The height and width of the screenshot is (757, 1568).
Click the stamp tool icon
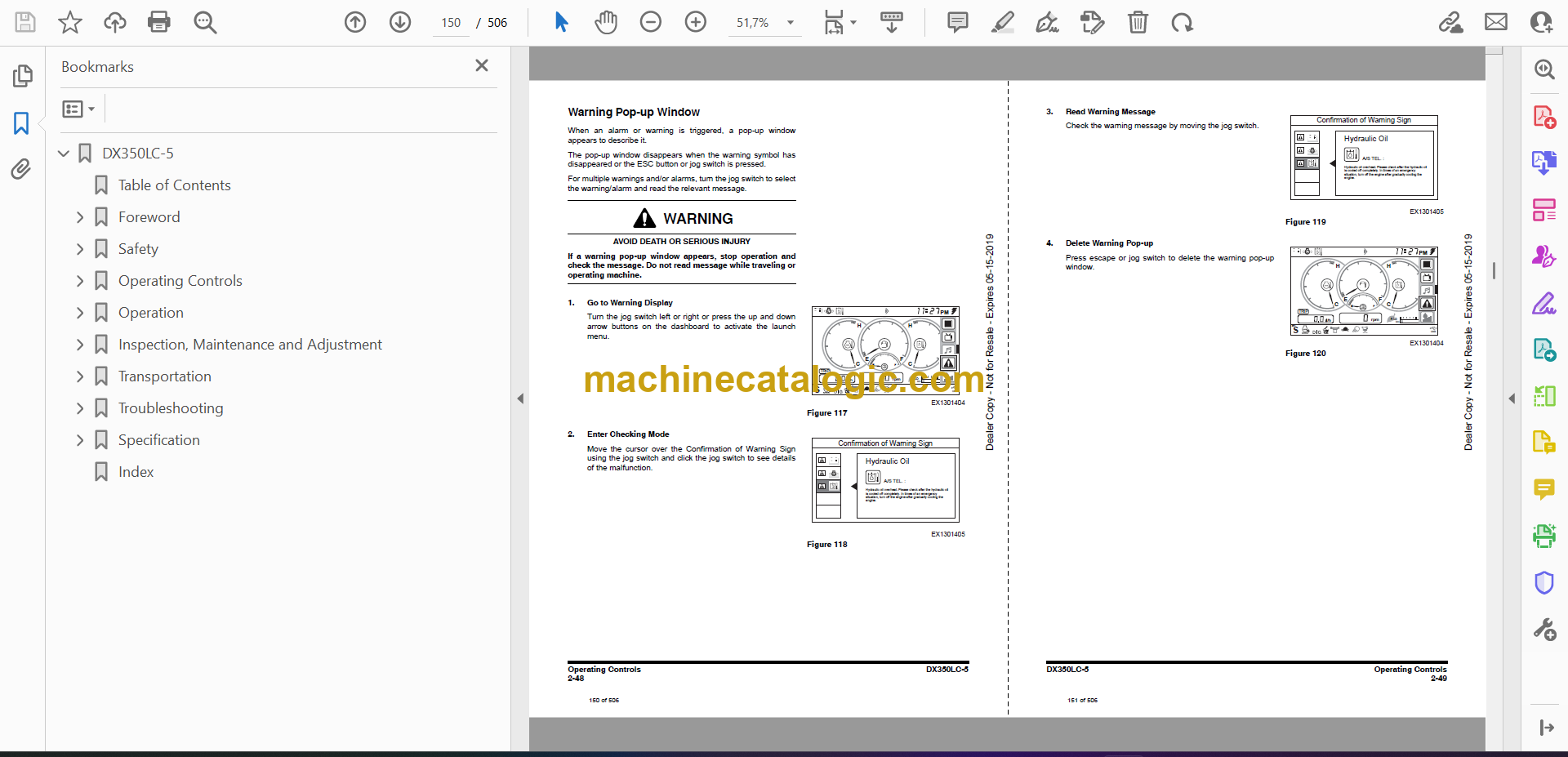pos(1093,22)
